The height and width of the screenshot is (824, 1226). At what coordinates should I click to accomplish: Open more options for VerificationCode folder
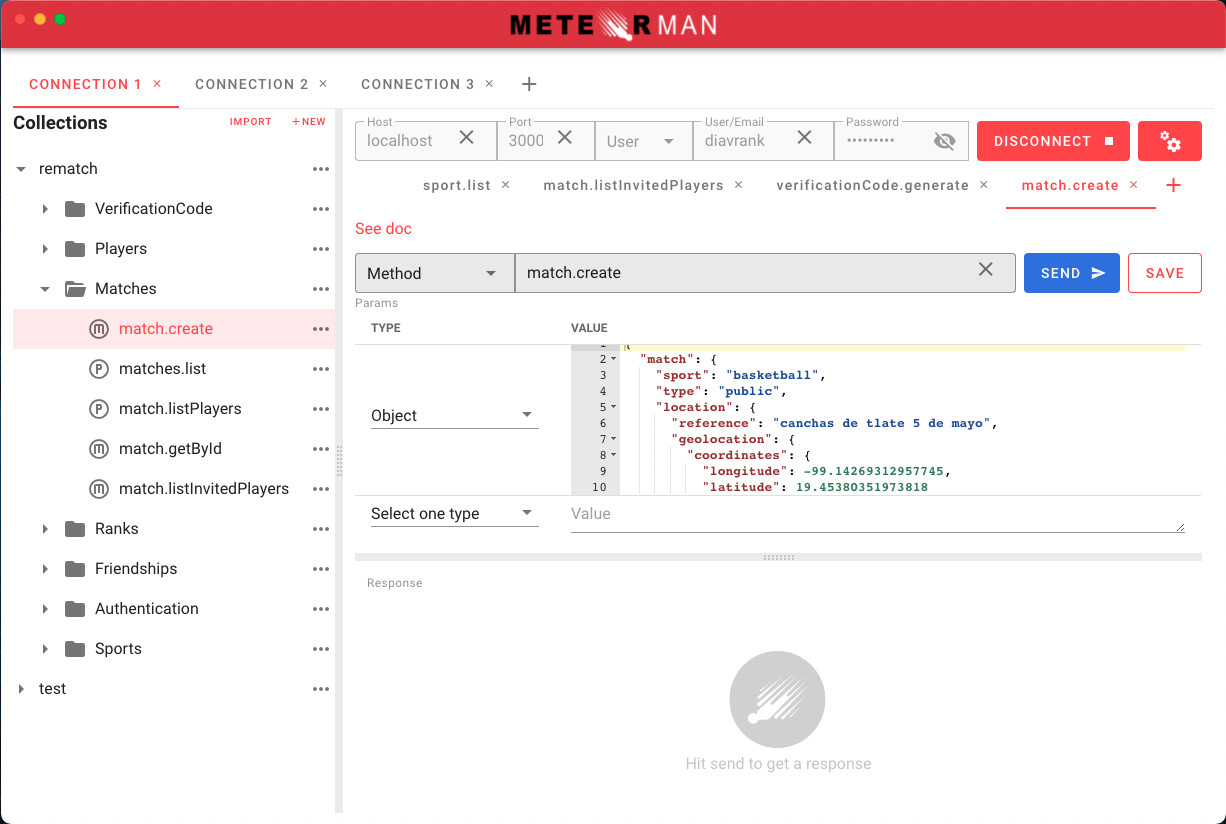[320, 209]
